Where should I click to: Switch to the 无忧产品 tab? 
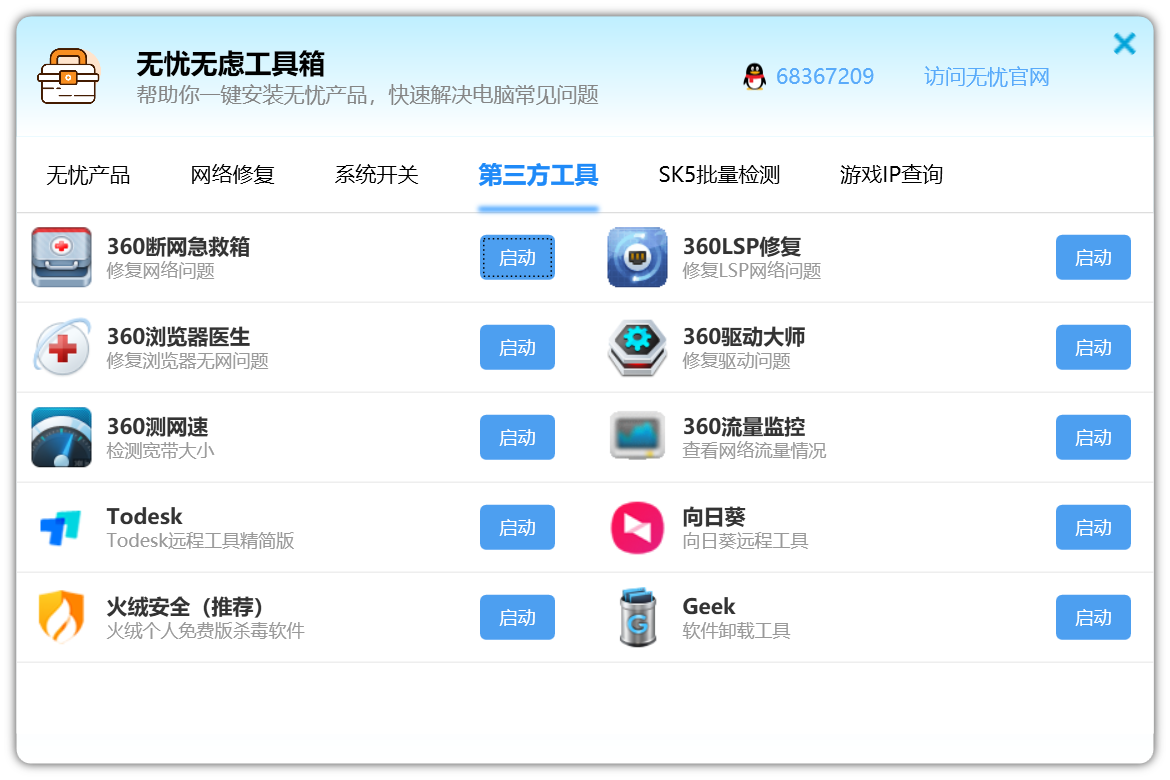point(88,175)
